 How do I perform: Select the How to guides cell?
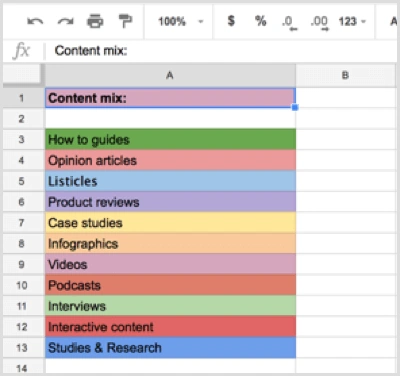[x=170, y=139]
